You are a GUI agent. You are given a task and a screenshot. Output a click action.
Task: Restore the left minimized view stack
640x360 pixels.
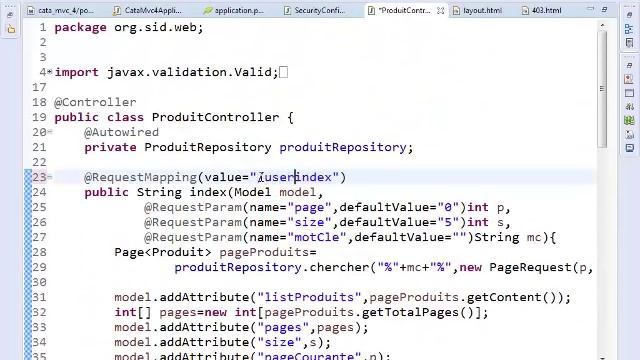pos(11,14)
